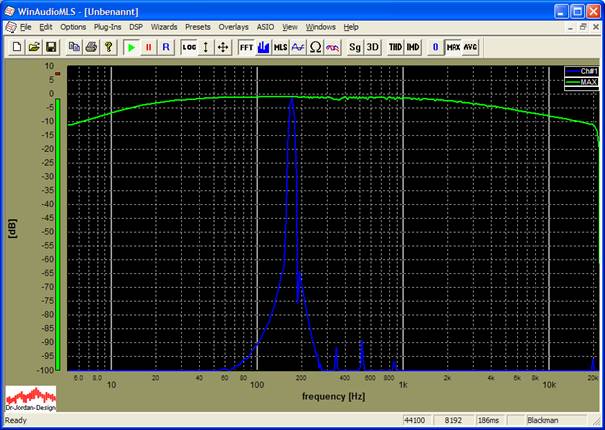The height and width of the screenshot is (430, 605).
Task: Switch to Sg spectrogram view
Action: click(x=355, y=47)
